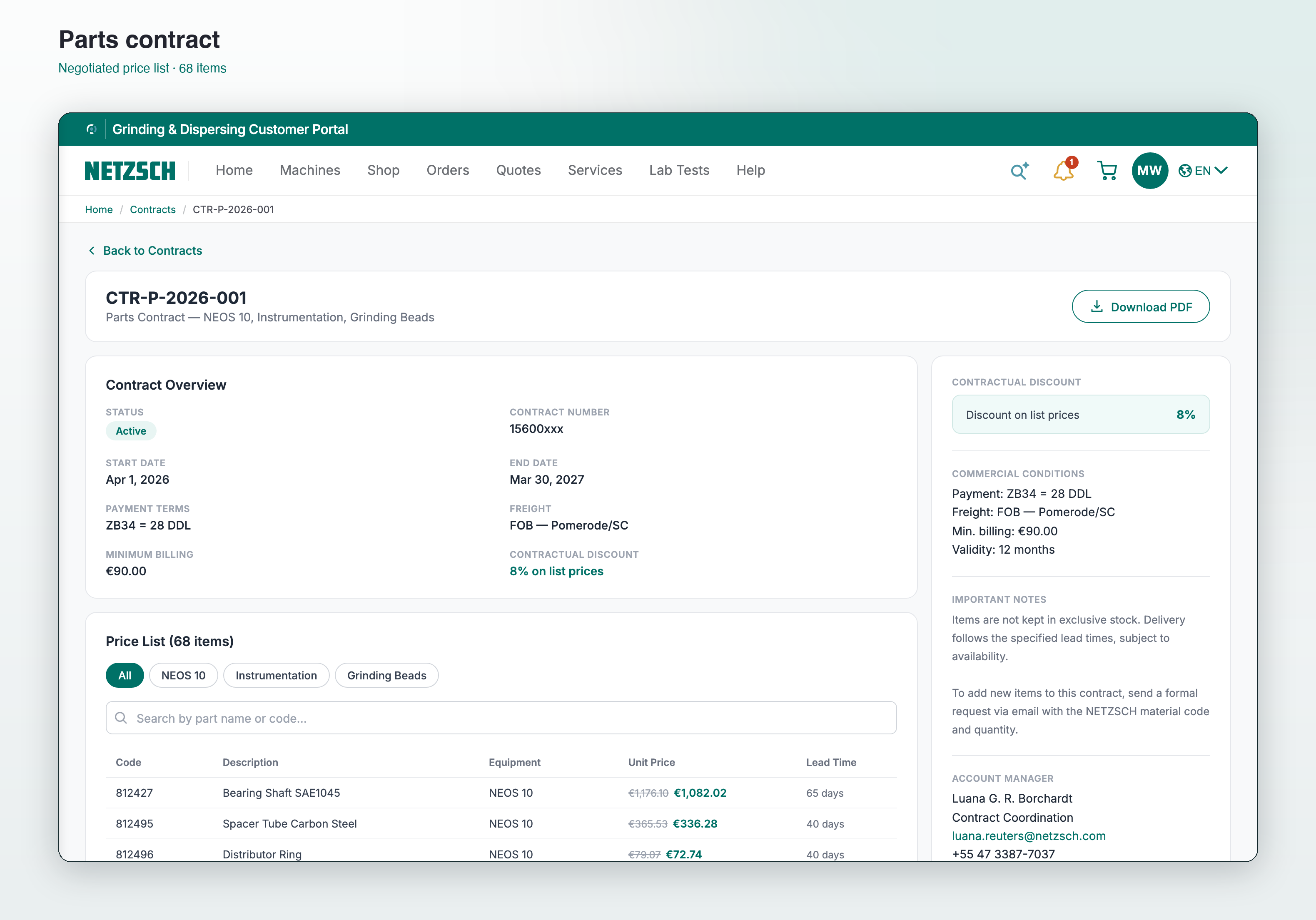Click the Equipment column header
Image resolution: width=1316 pixels, height=920 pixels.
point(515,763)
